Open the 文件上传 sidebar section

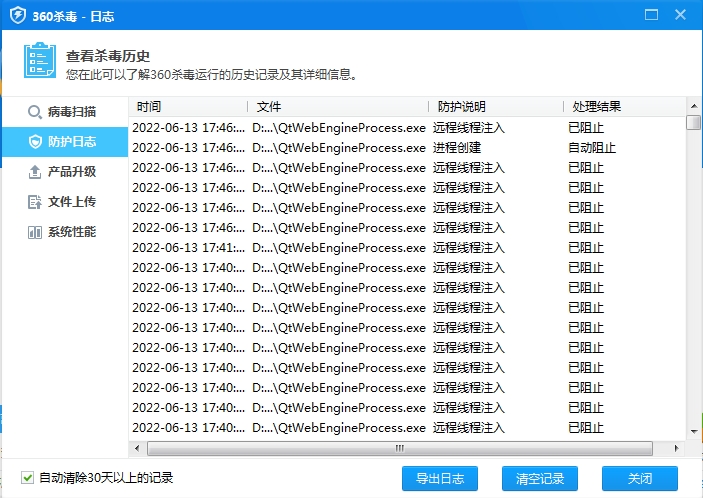pos(65,202)
